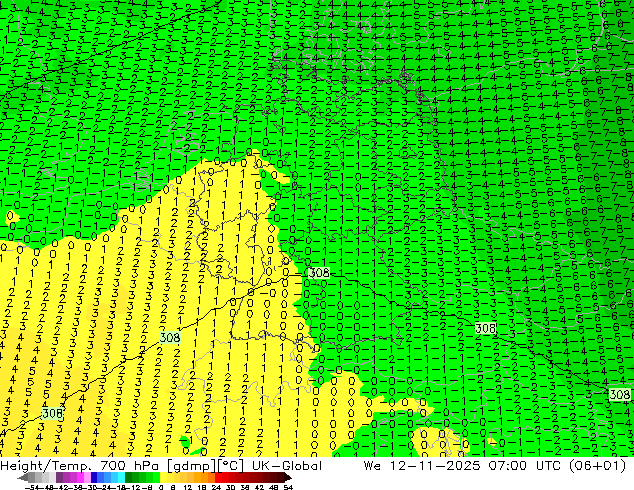The width and height of the screenshot is (634, 490).
Task: Click the '07:00 UTC' time text
Action: (524, 466)
